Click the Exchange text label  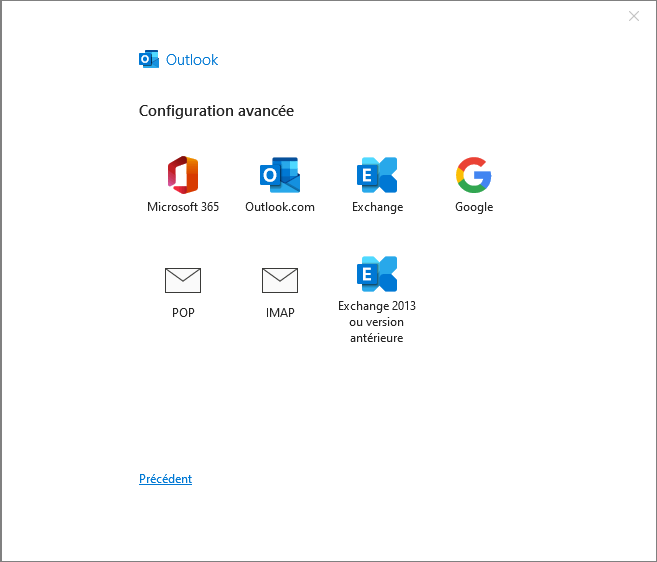[x=378, y=207]
